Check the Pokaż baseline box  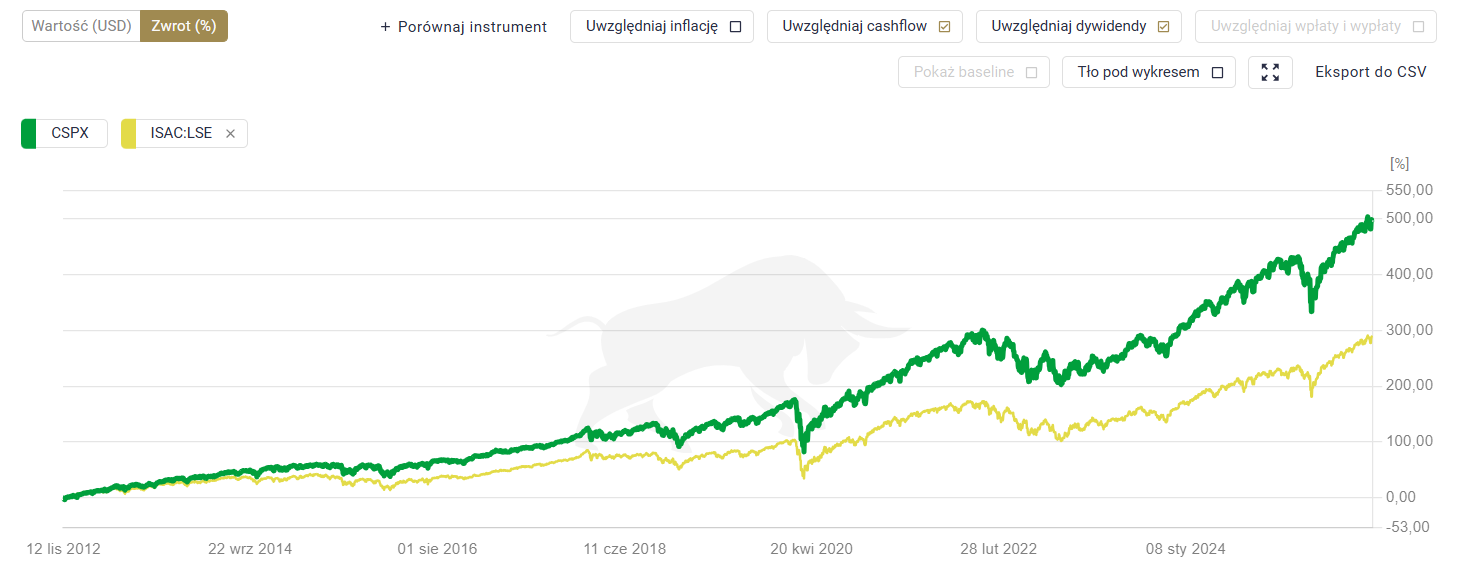[x=1031, y=72]
